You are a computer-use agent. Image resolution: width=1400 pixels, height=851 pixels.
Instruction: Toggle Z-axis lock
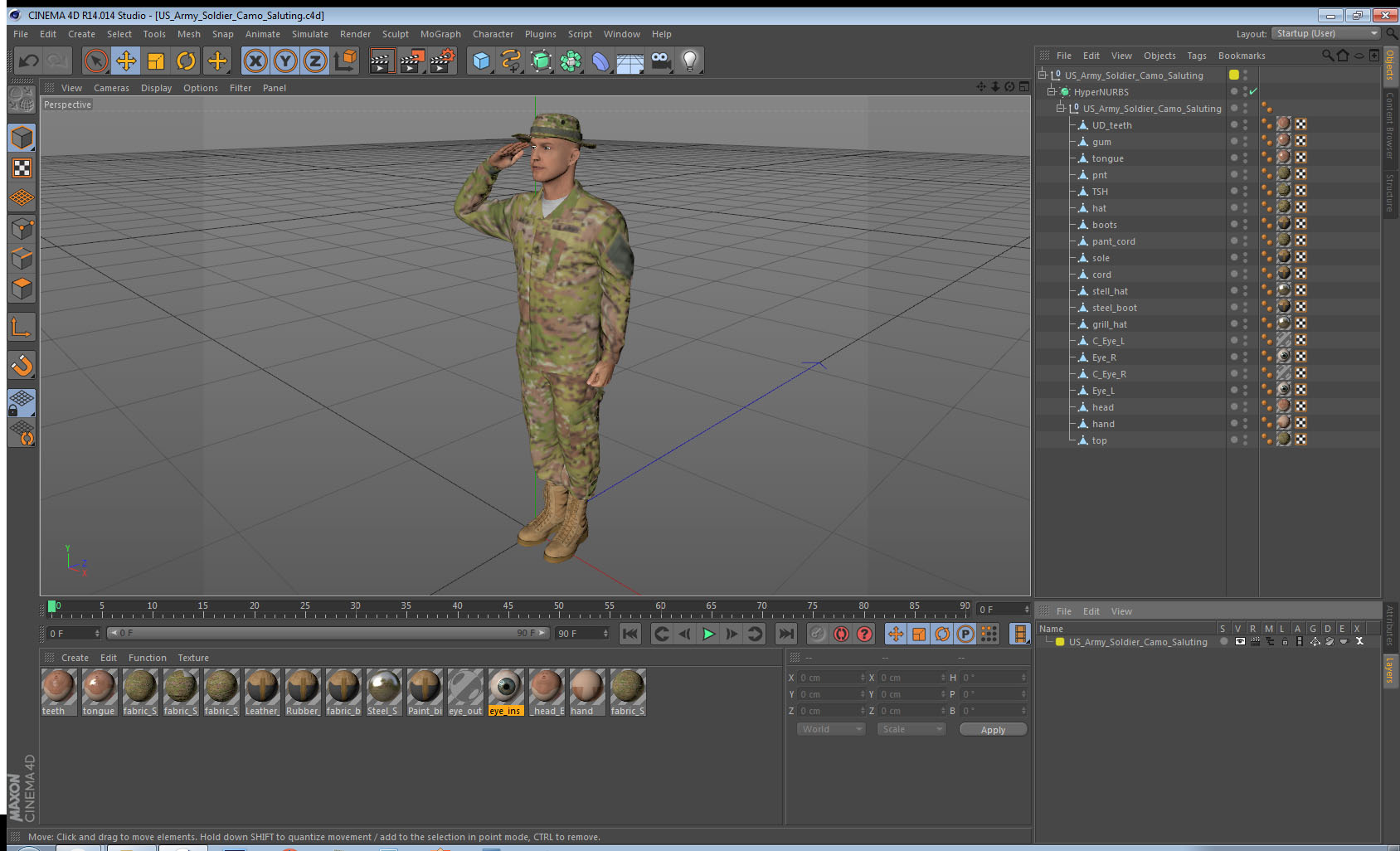click(x=315, y=61)
